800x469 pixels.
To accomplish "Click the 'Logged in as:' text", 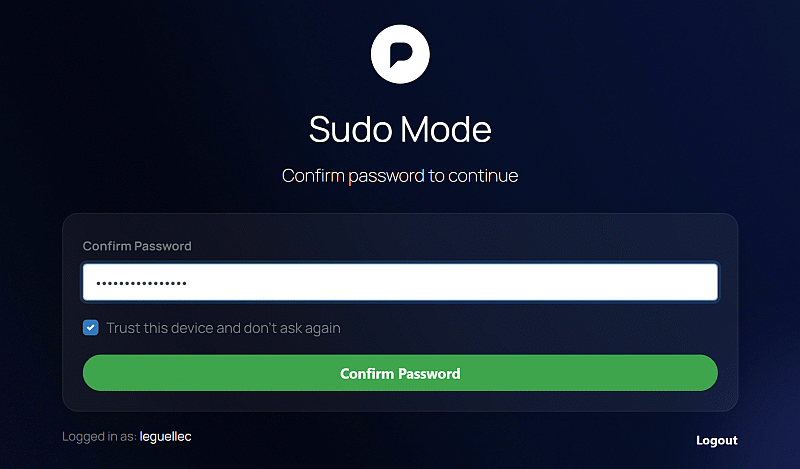I will click(x=99, y=437).
